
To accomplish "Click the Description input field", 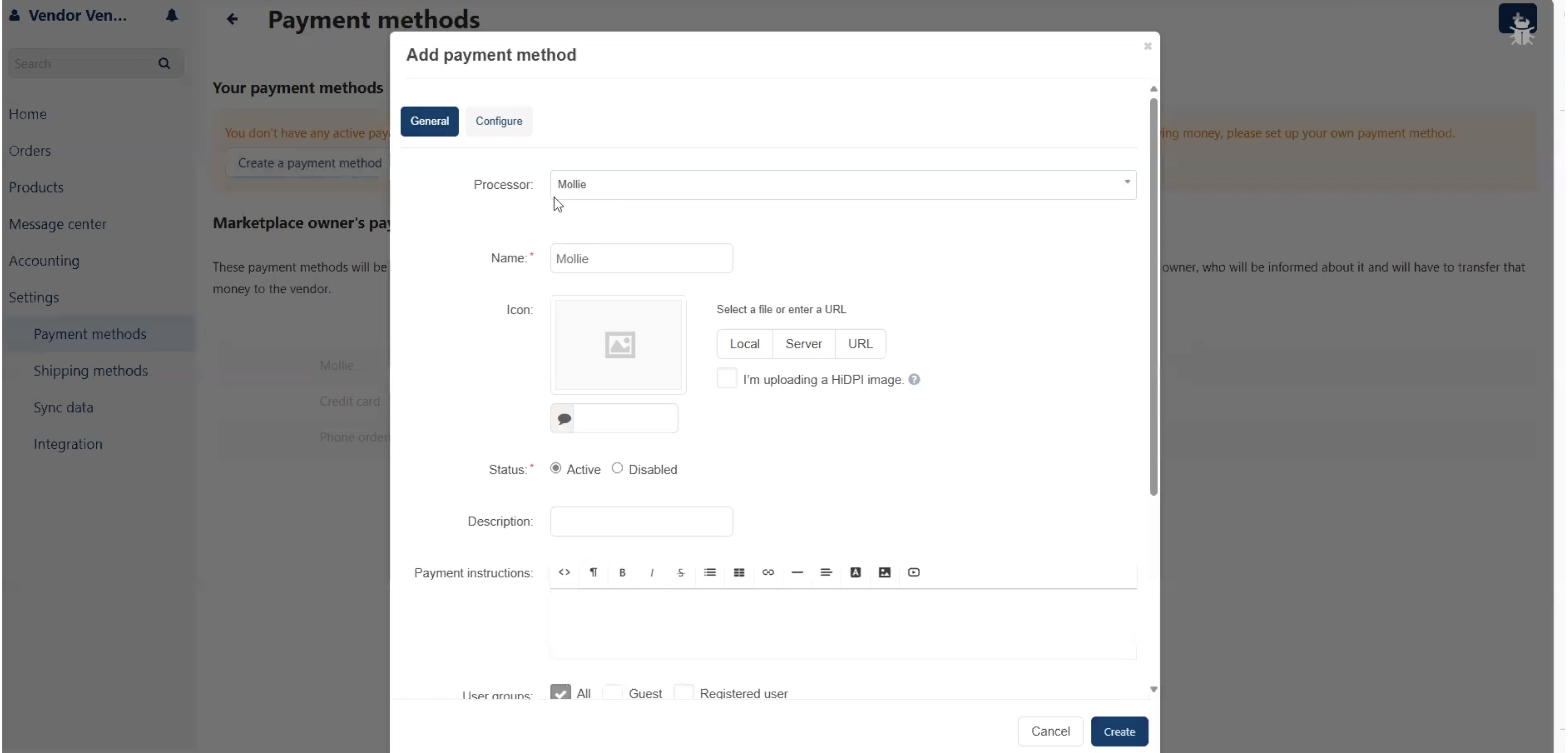I will pyautogui.click(x=641, y=522).
